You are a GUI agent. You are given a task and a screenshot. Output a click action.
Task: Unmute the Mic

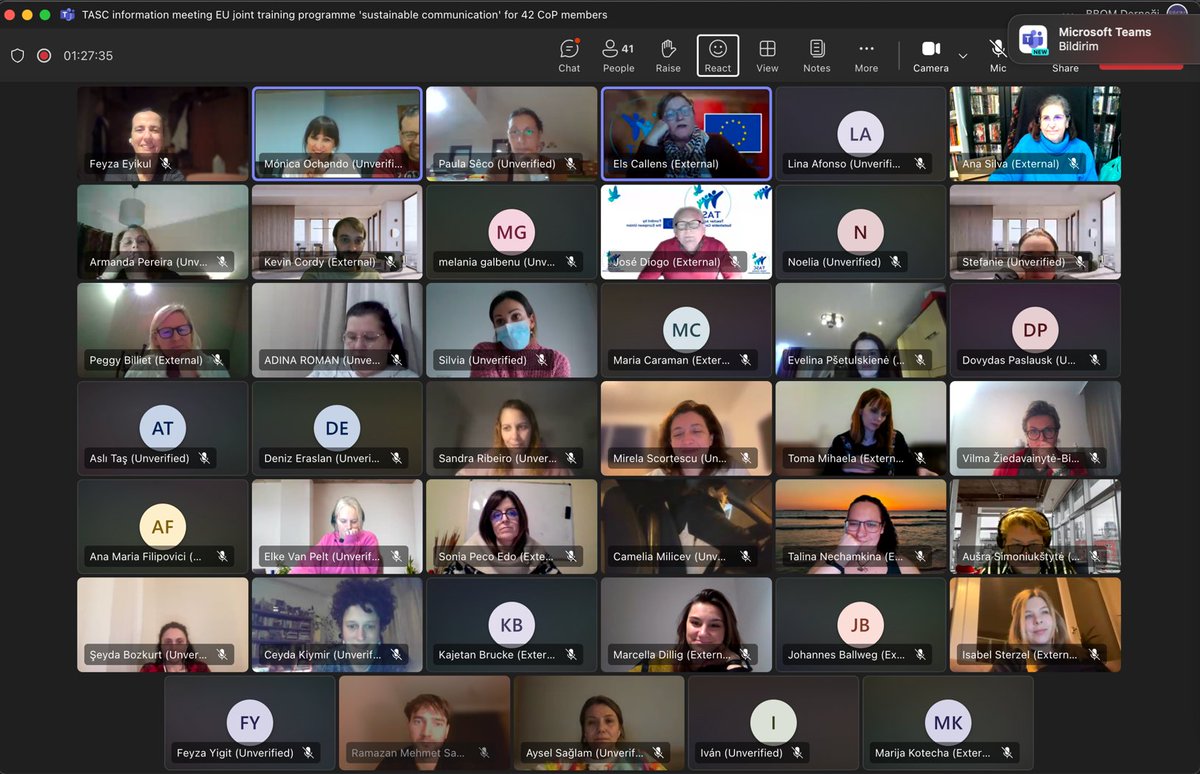(998, 56)
